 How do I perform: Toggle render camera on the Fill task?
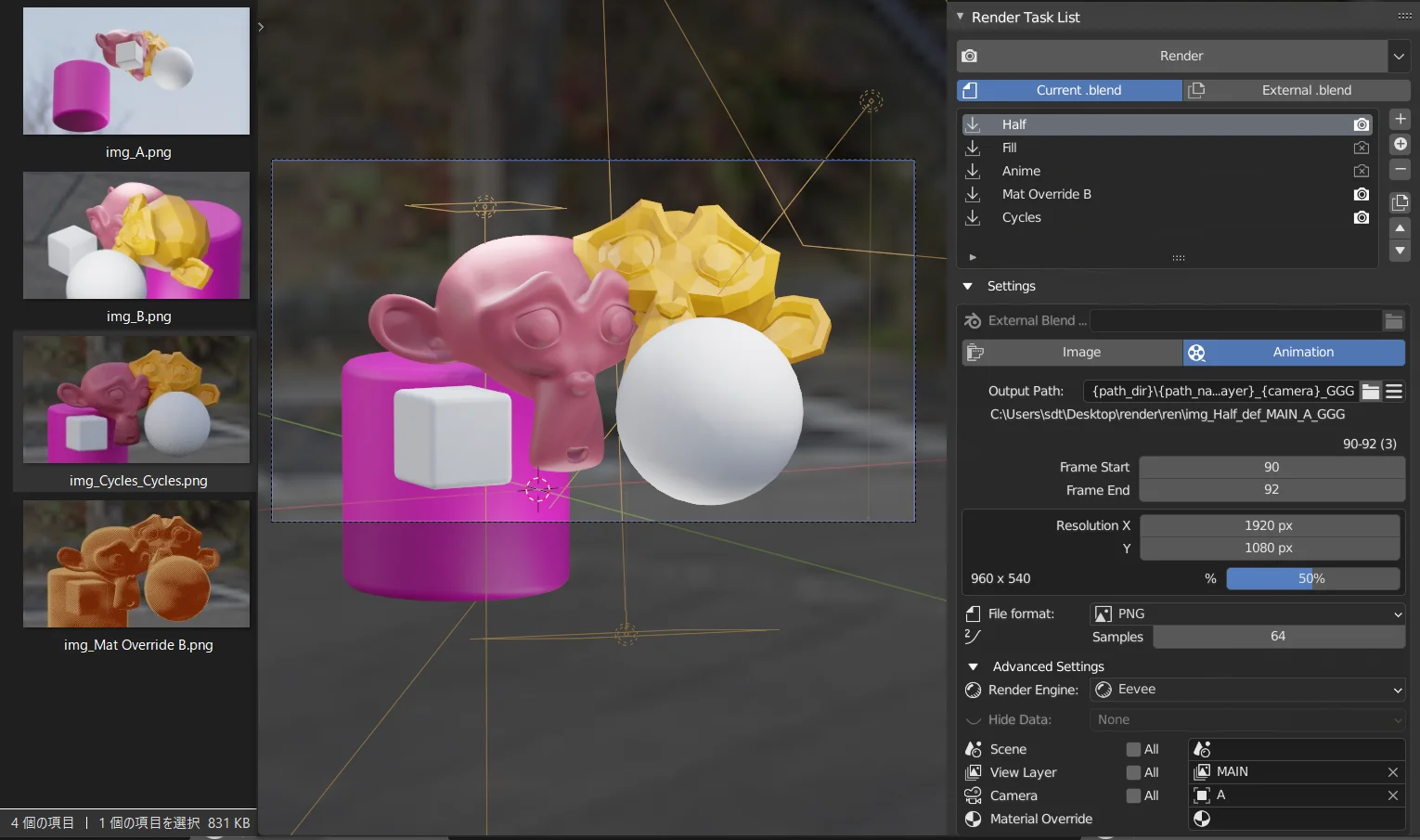pos(1361,147)
